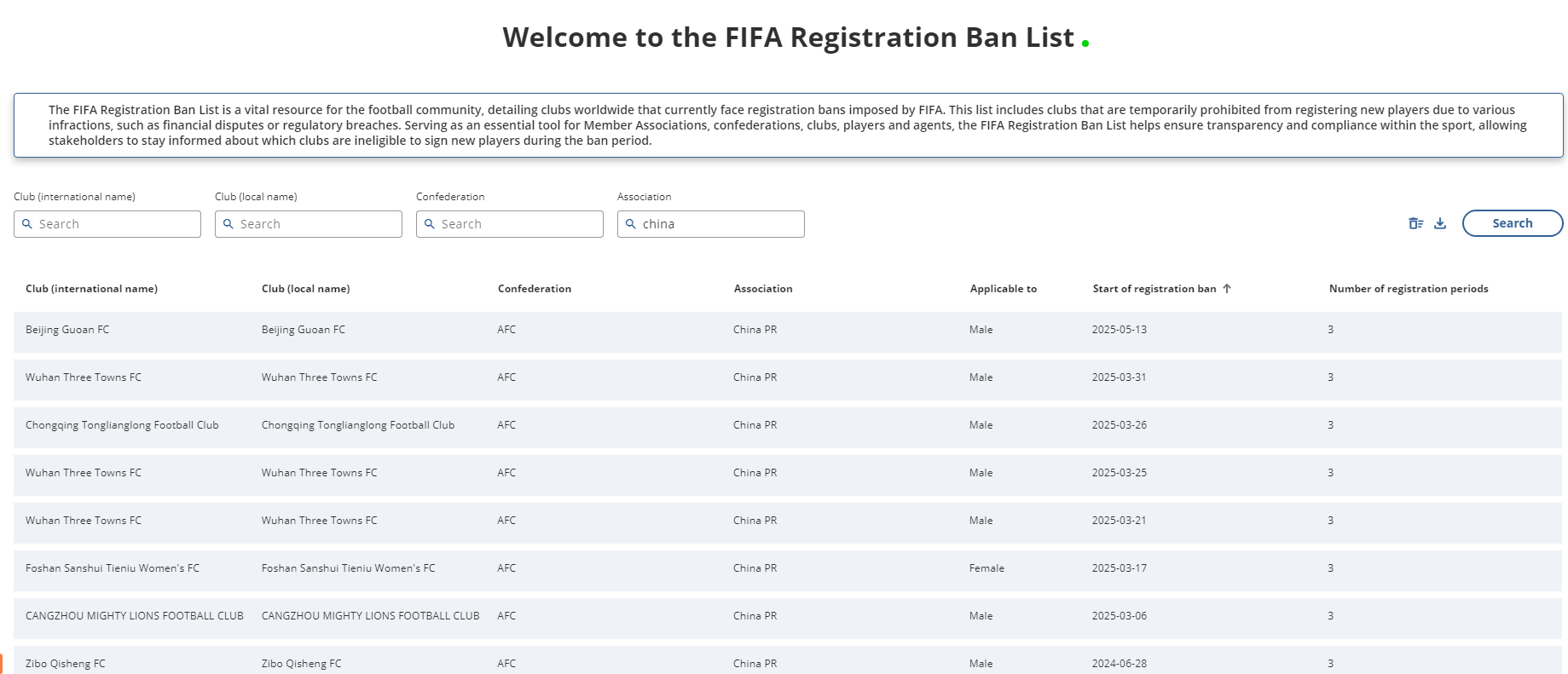Click the Applicable to column header
The height and width of the screenshot is (674, 1568).
coord(1004,289)
